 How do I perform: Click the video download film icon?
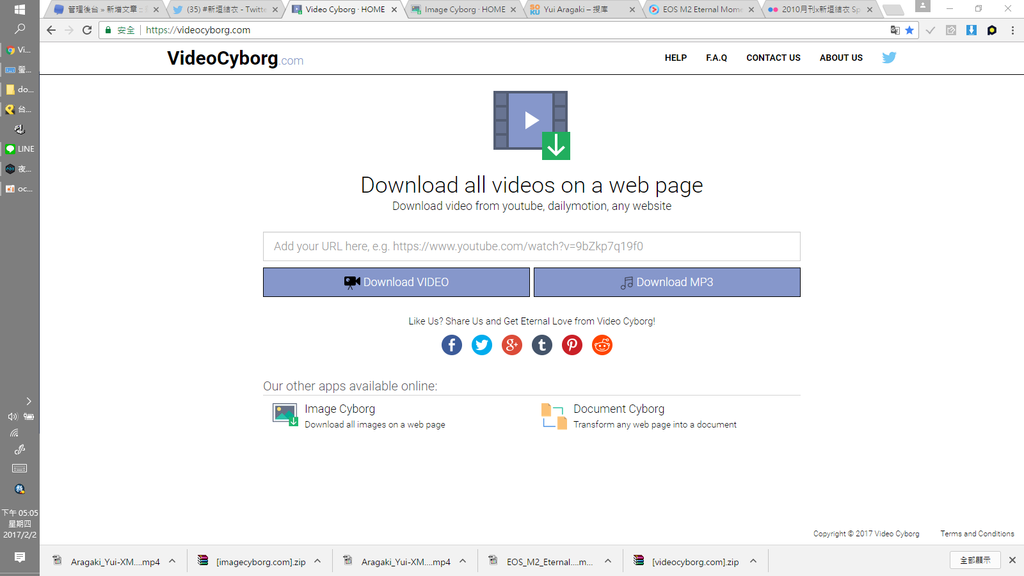click(532, 125)
